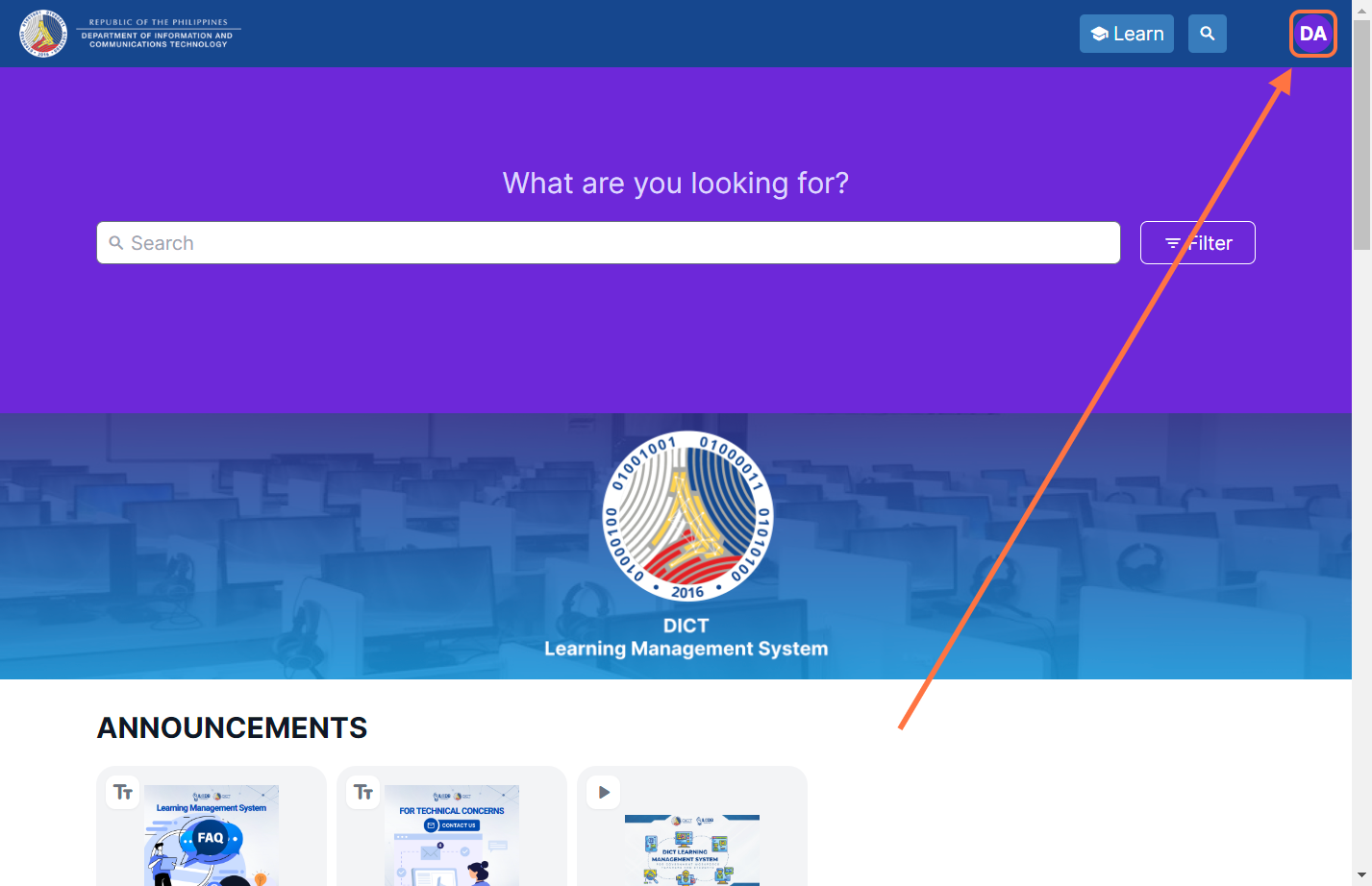Screen dimensions: 1372x886
Task: Click the 'Learning Management System' banner text
Action: point(686,649)
